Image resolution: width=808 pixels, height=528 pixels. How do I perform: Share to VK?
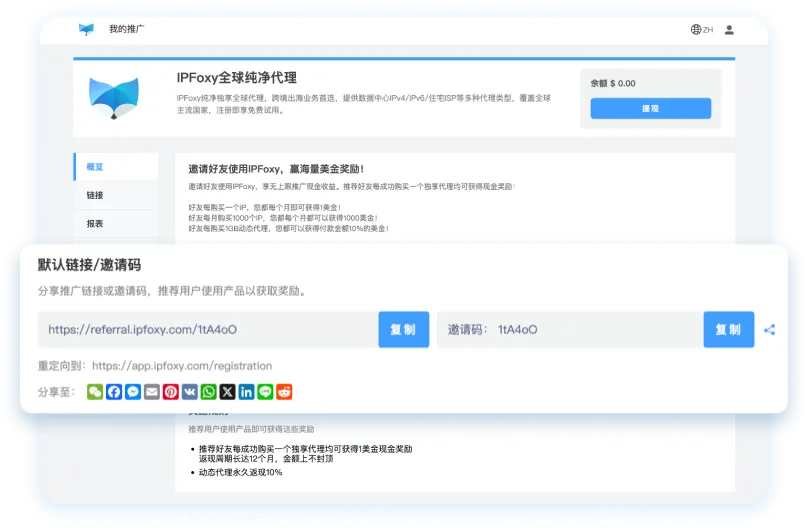point(190,392)
